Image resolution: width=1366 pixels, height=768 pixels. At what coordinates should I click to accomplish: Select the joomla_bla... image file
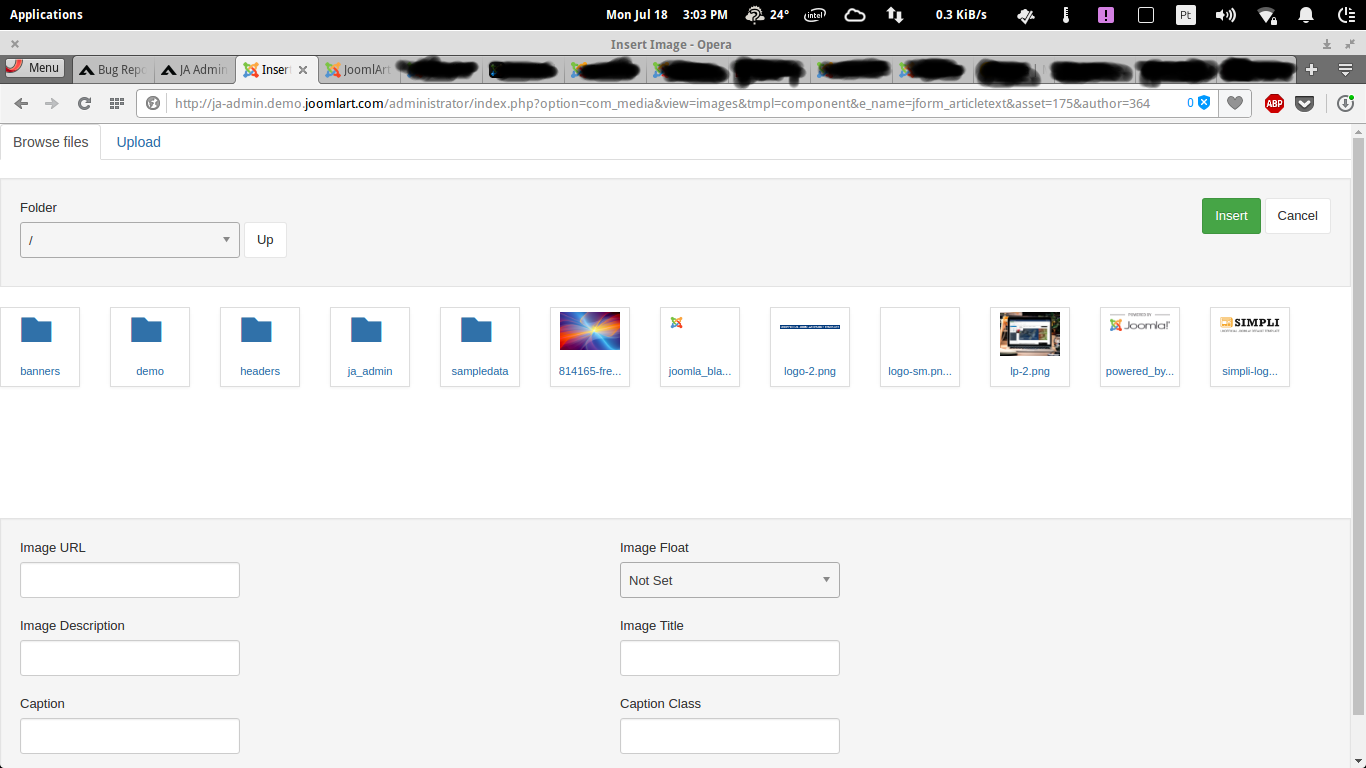click(700, 347)
